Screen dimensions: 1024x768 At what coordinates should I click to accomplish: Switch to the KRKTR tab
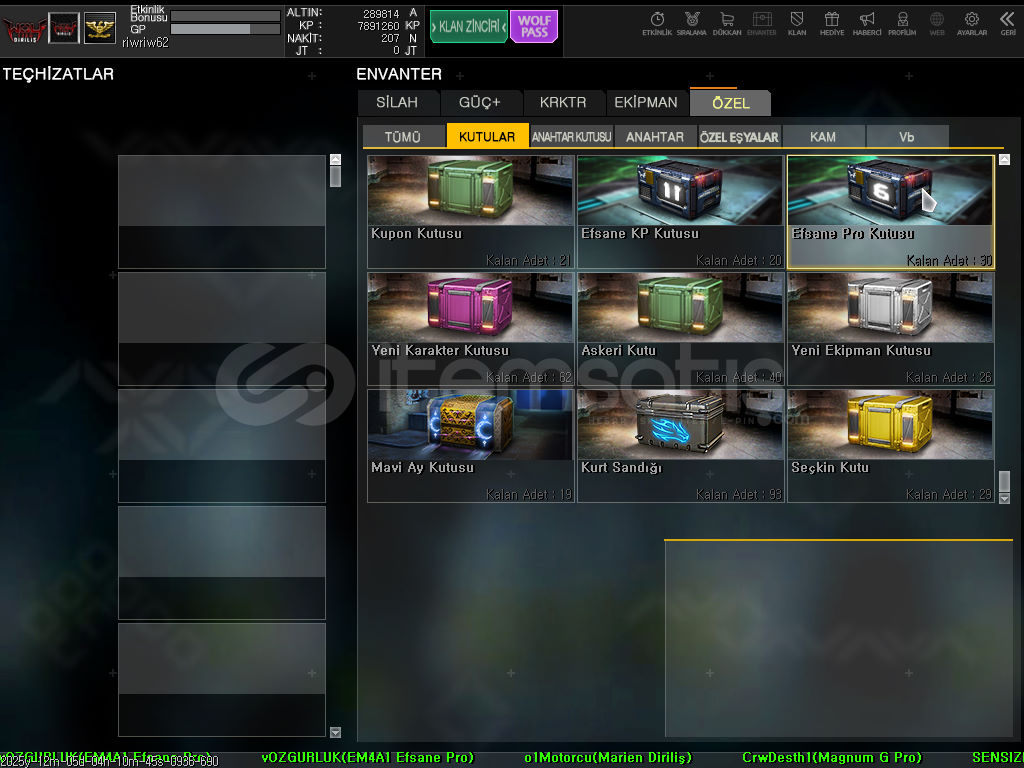click(563, 103)
